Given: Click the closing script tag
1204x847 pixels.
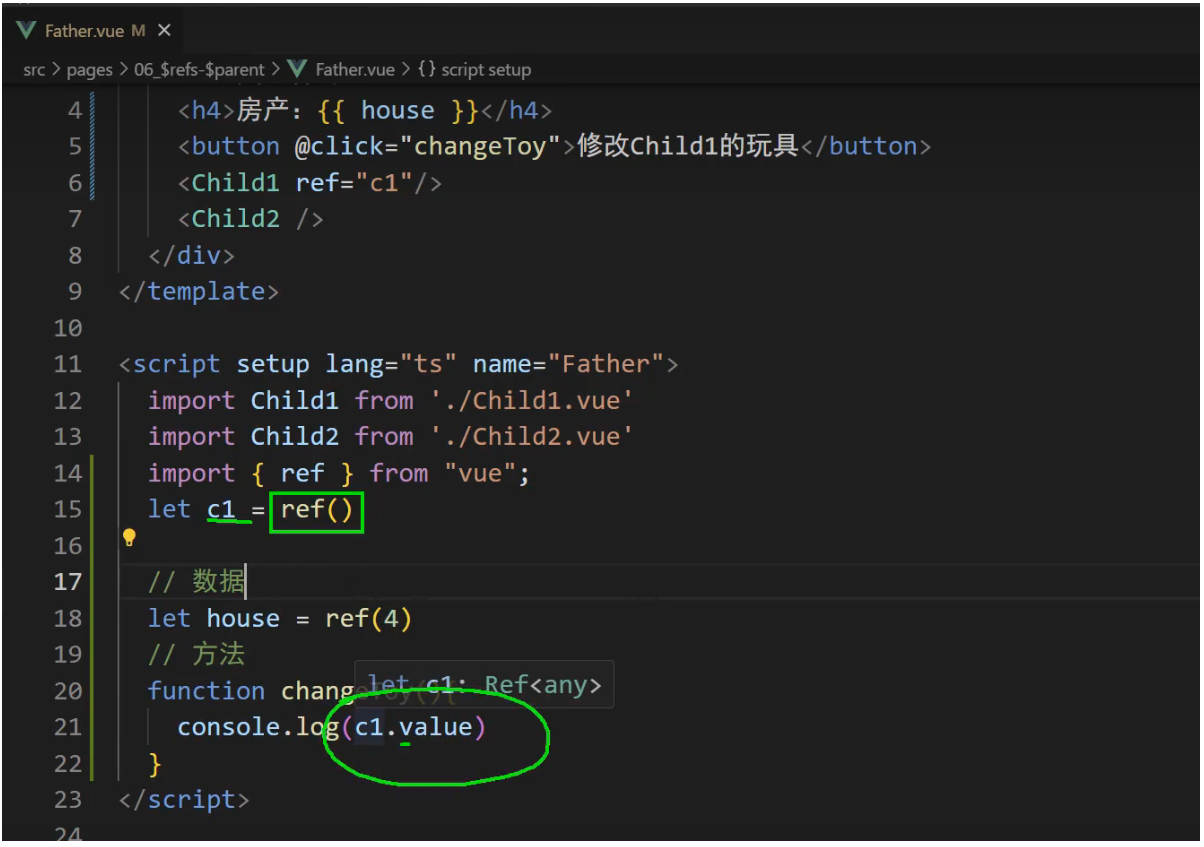Looking at the screenshot, I should point(184,800).
